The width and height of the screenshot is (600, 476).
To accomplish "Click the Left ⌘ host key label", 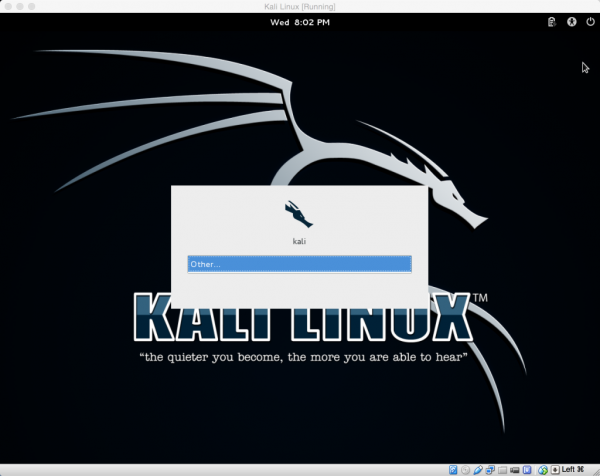I will click(x=572, y=469).
